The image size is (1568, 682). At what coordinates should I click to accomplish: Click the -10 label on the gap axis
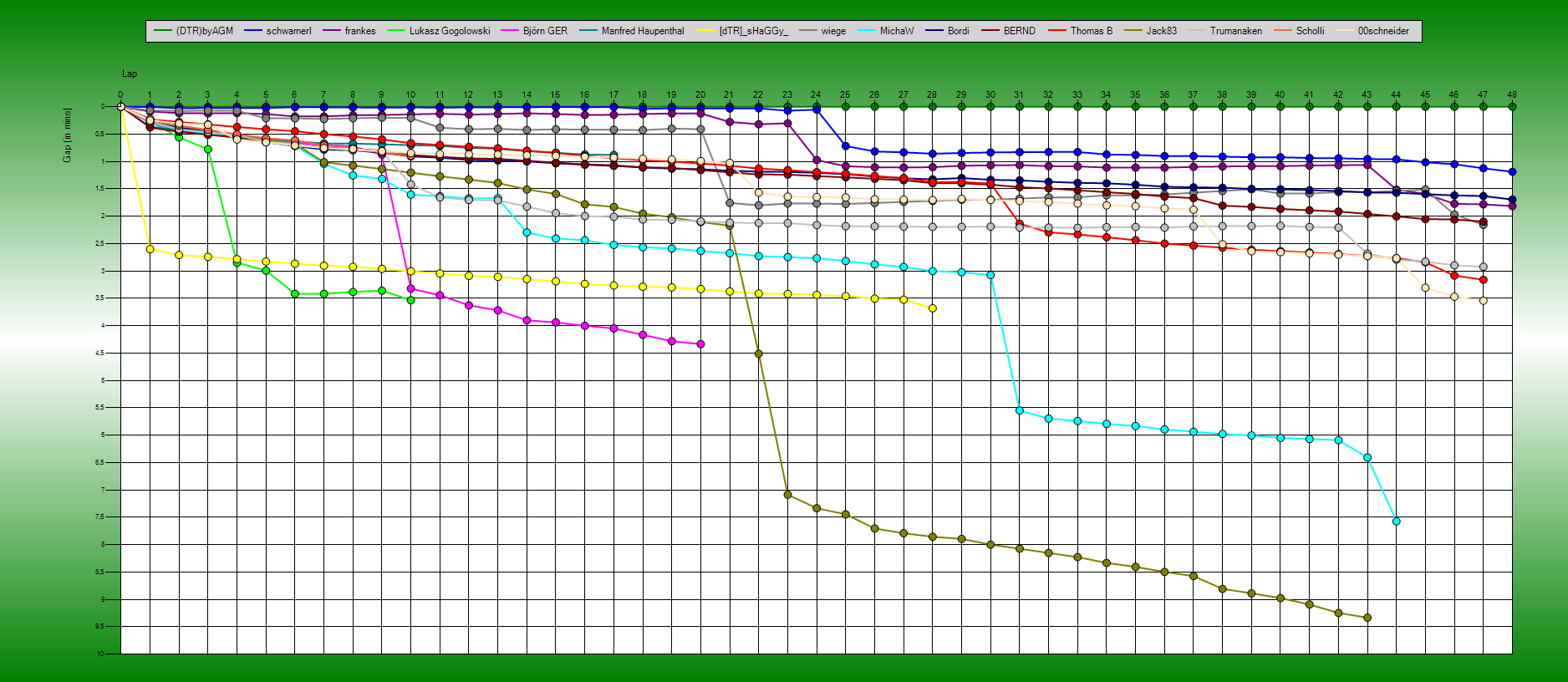[100, 654]
